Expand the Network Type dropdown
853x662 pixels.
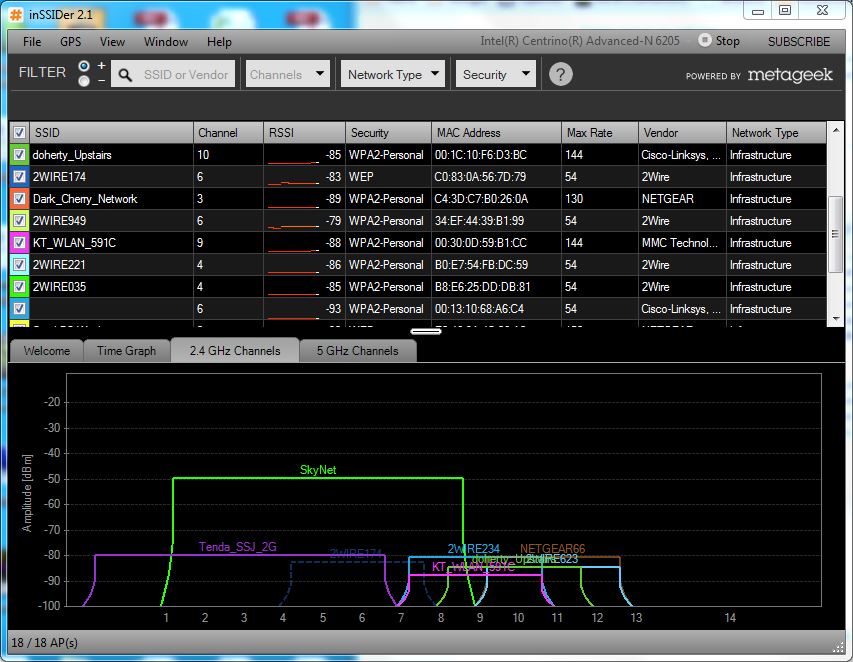coord(394,74)
